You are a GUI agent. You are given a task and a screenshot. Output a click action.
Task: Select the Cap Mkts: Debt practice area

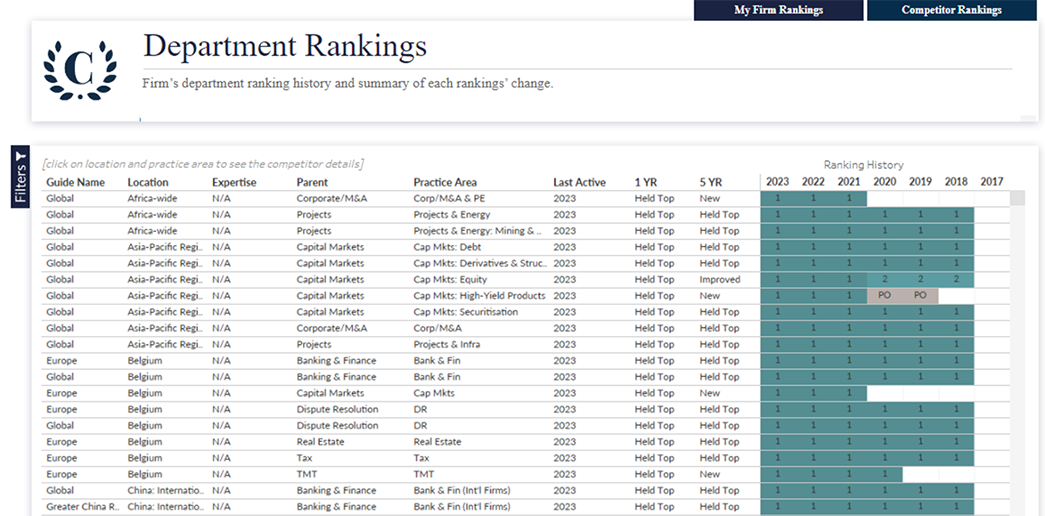448,247
